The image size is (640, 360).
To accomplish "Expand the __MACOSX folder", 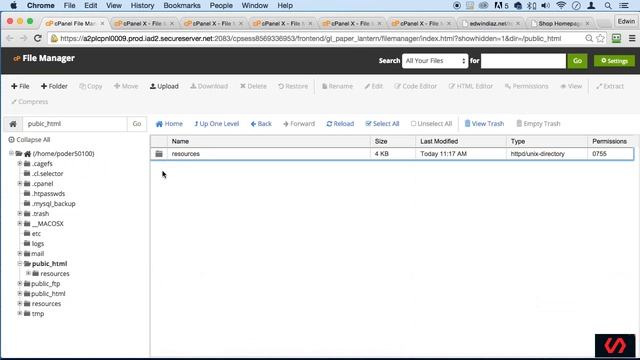I will click(x=20, y=223).
